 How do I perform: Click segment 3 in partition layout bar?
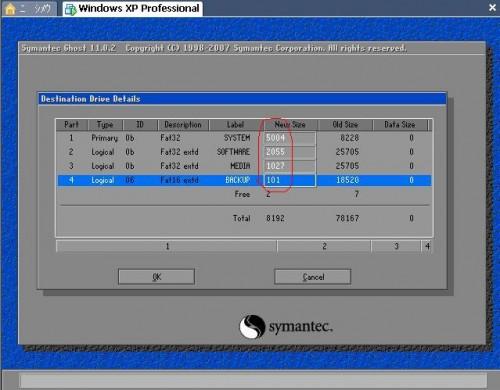click(396, 246)
